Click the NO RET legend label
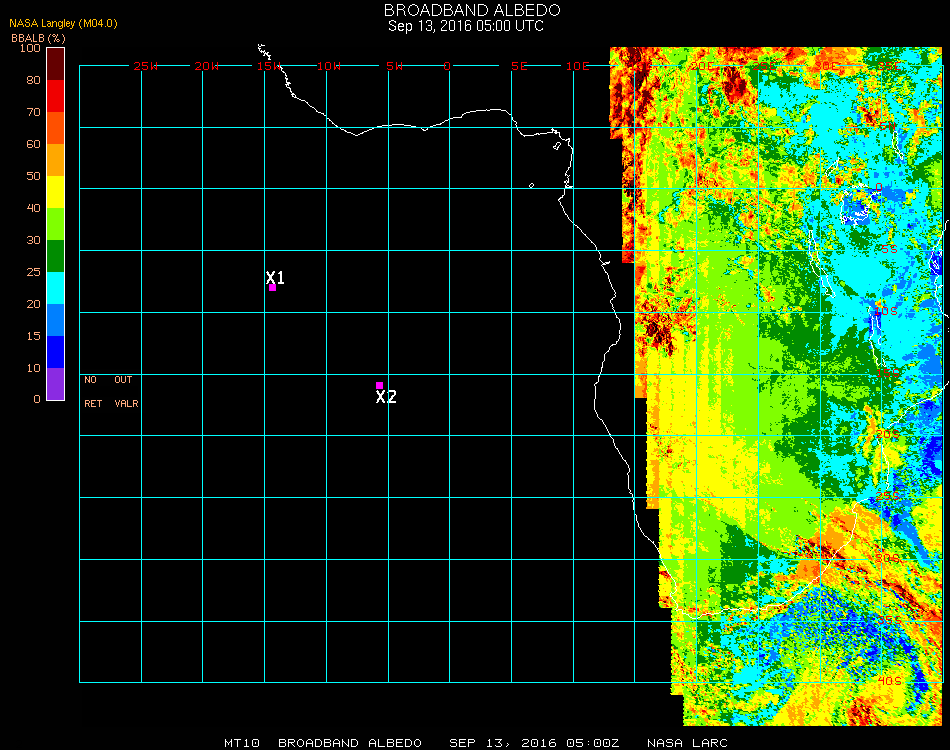Screen dimensions: 950x750 (91, 392)
